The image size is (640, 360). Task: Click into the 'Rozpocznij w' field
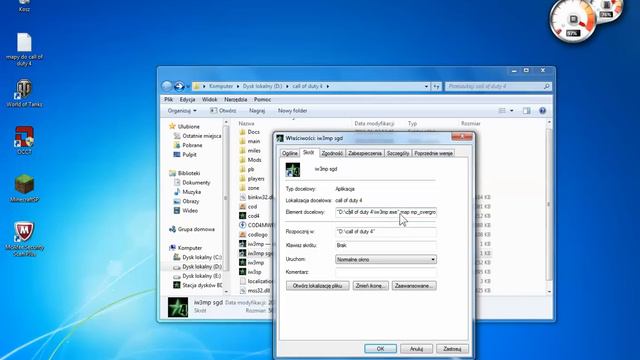(386, 231)
